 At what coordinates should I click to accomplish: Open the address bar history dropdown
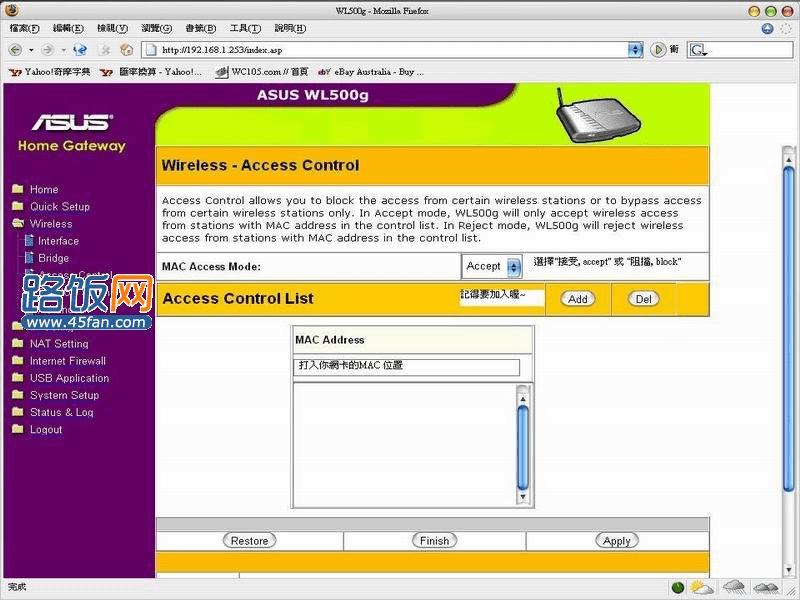(x=635, y=49)
